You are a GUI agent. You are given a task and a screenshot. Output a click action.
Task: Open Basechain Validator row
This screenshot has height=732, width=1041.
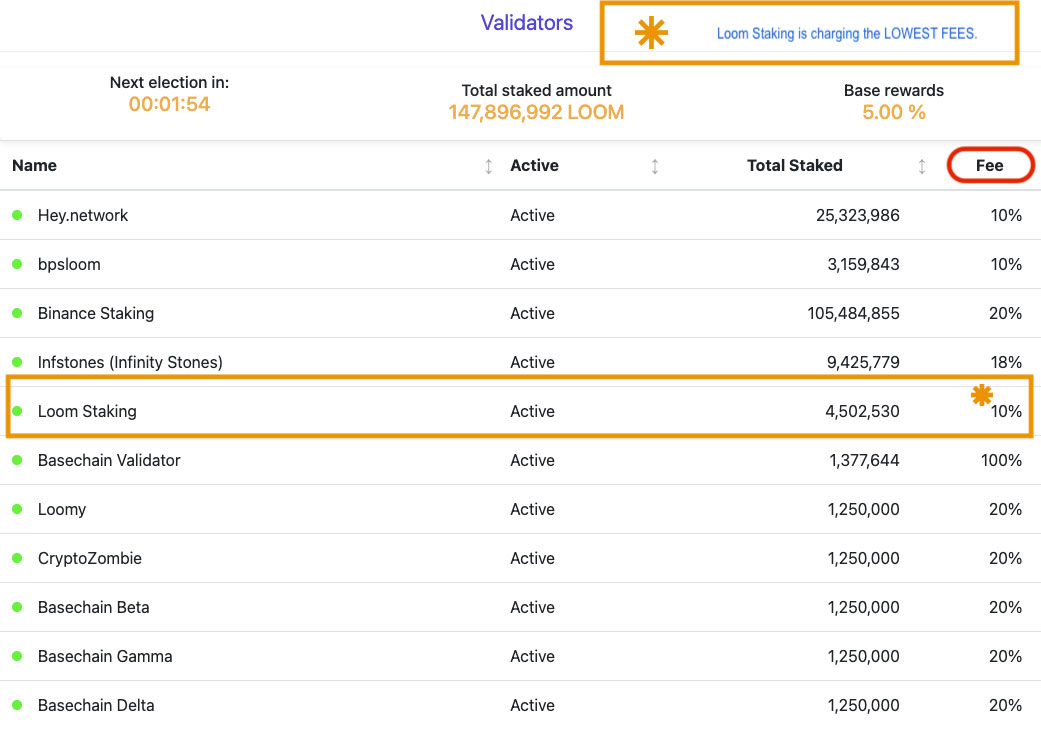point(520,461)
